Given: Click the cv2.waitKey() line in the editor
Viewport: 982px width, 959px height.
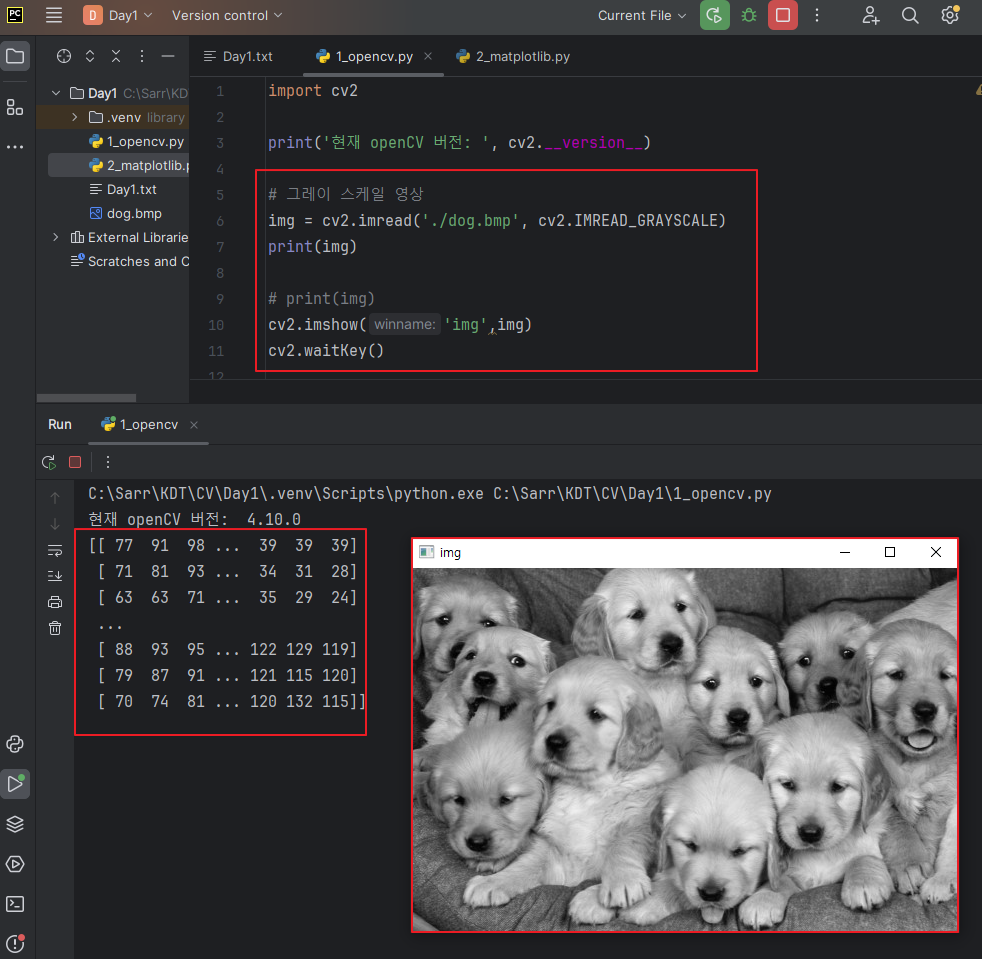Looking at the screenshot, I should click(326, 351).
